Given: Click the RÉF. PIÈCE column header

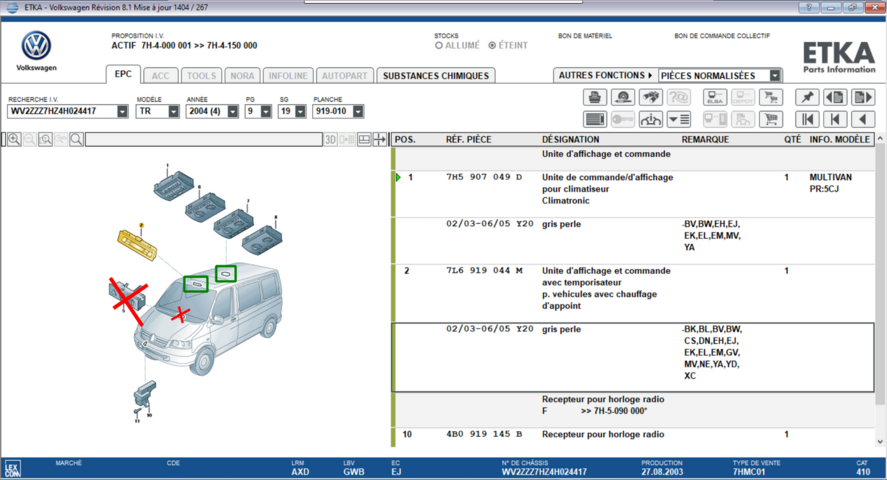Looking at the screenshot, I should point(468,140).
